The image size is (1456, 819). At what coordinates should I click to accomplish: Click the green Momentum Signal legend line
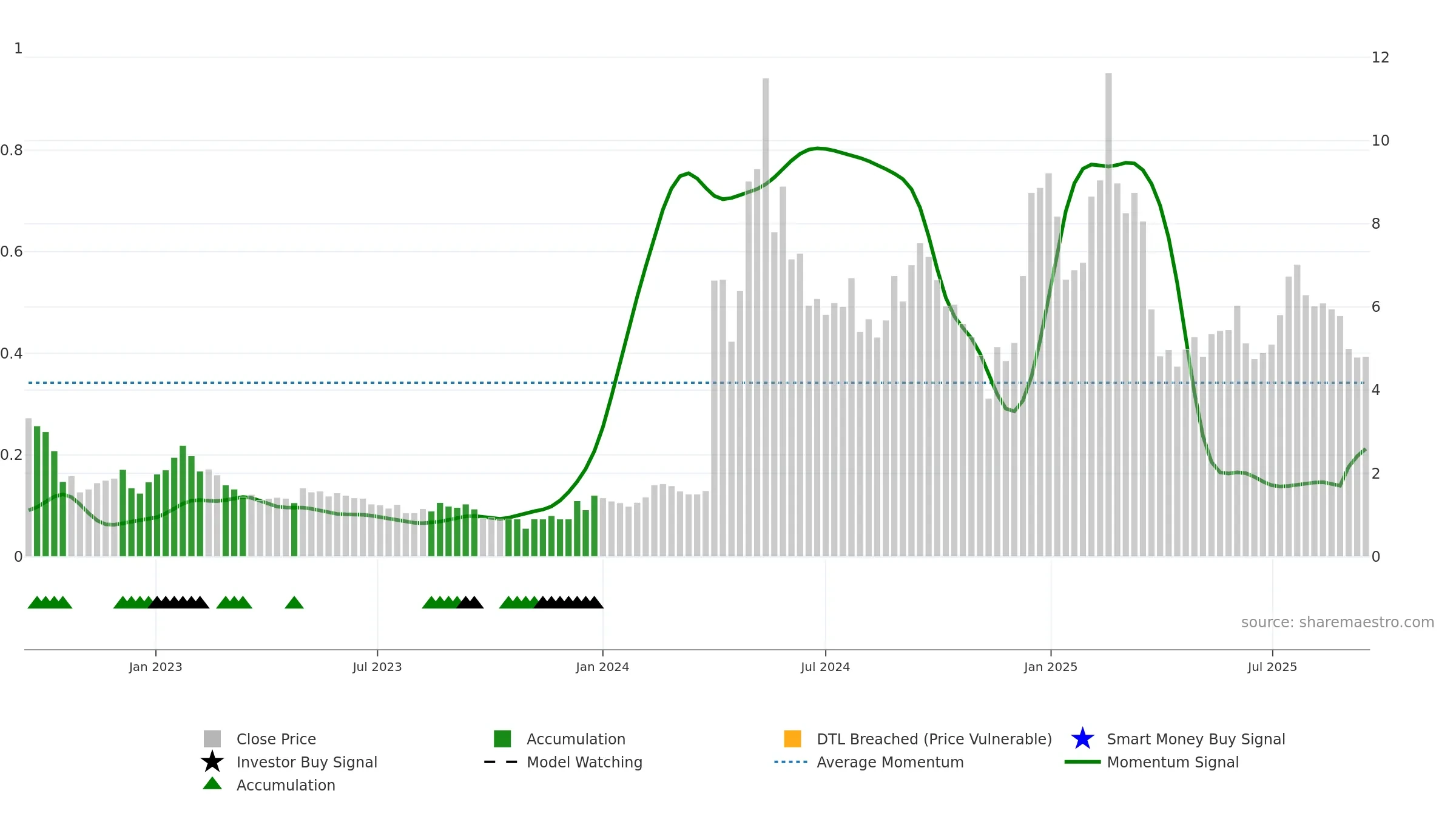pos(1082,762)
